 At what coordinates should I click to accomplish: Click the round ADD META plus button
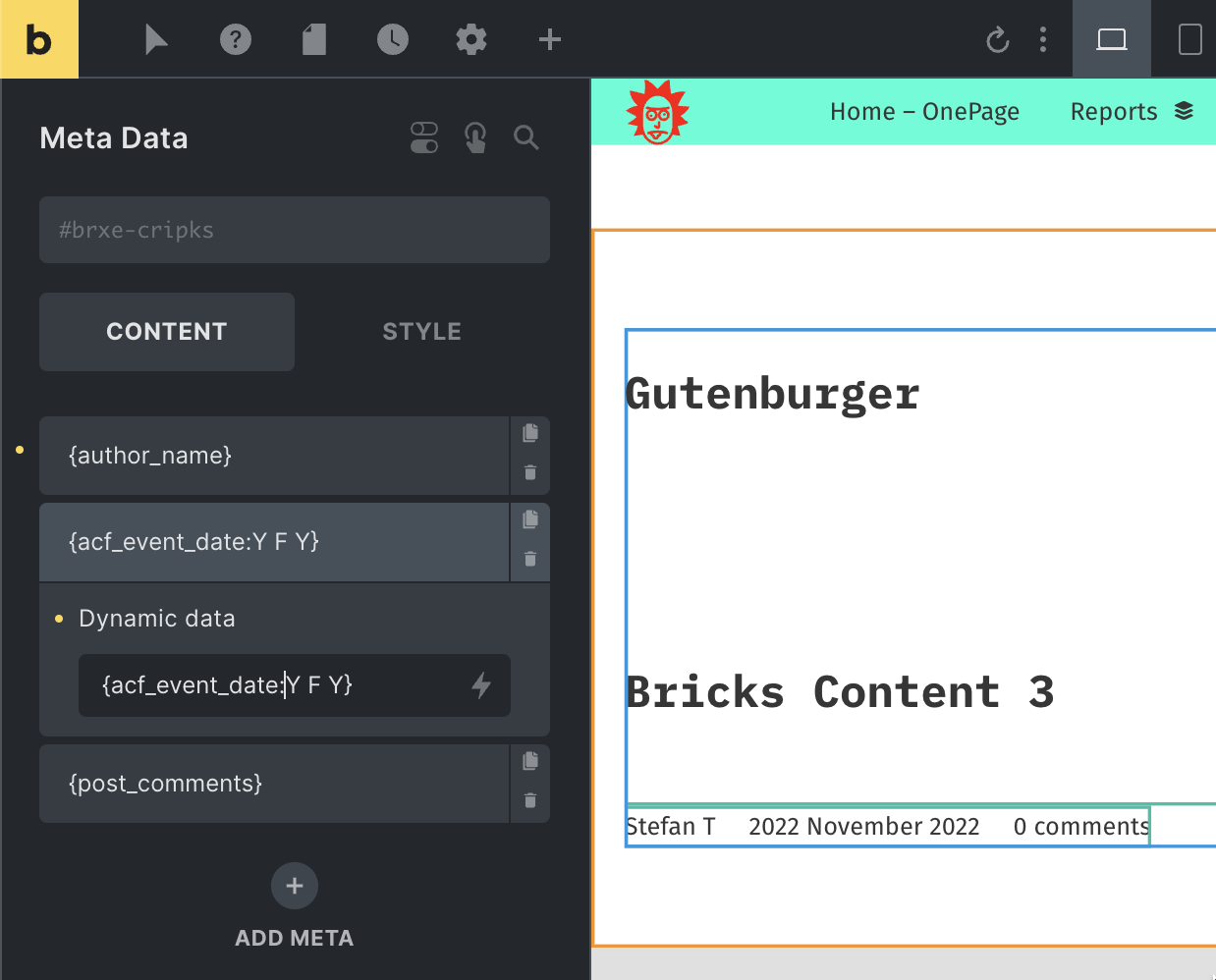point(295,886)
